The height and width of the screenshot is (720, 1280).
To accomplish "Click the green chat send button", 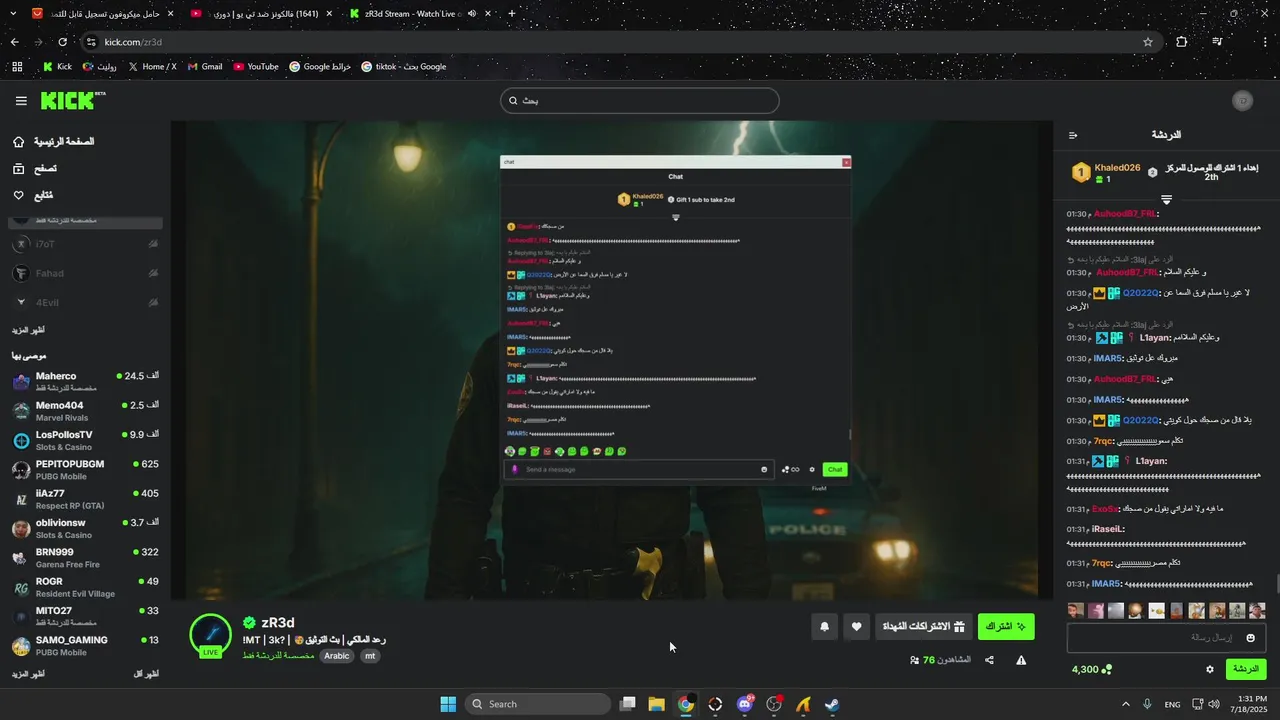I will pyautogui.click(x=1246, y=669).
